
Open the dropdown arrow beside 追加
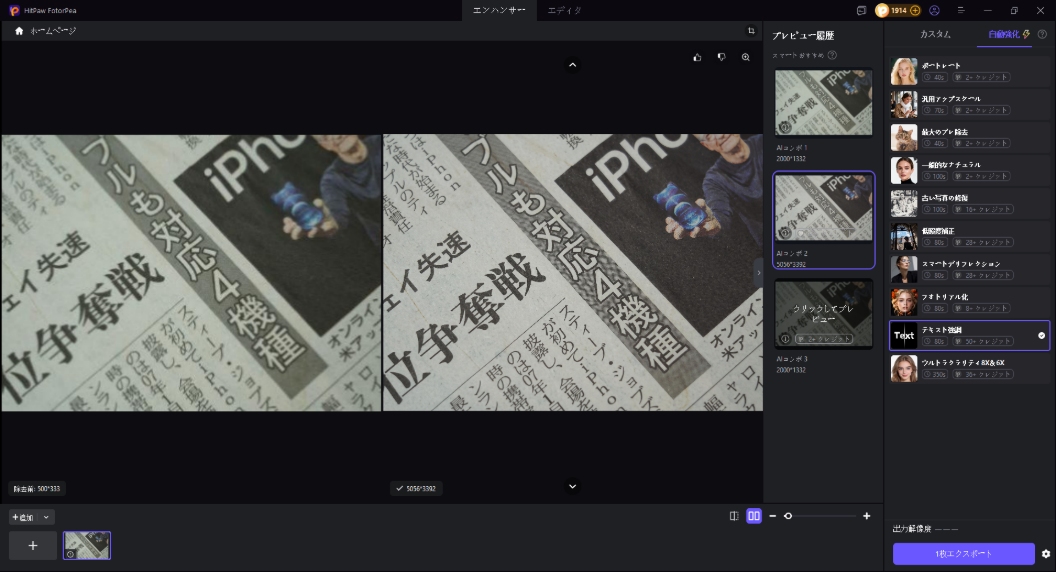(46, 517)
